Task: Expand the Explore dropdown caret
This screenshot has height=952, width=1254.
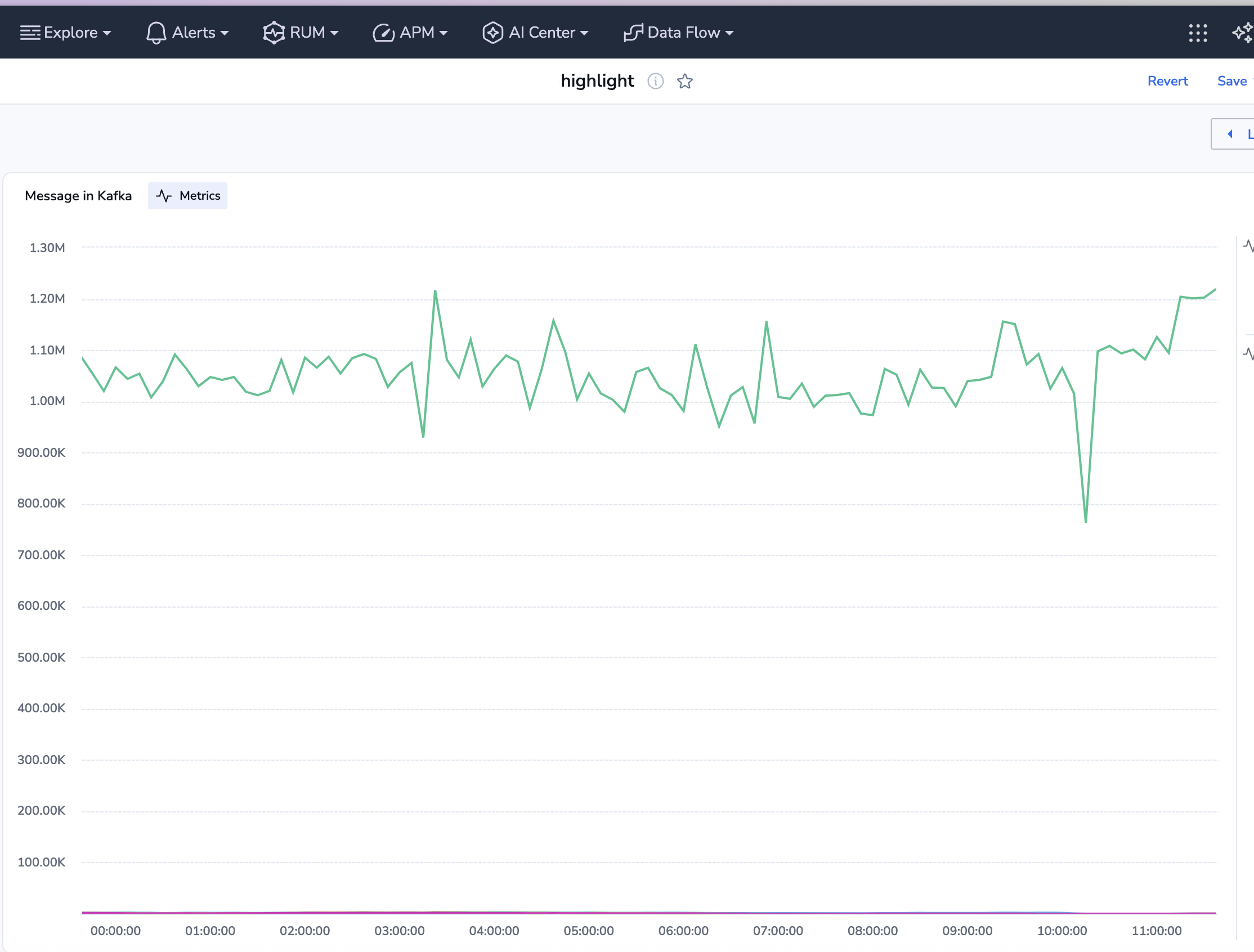Action: [107, 33]
